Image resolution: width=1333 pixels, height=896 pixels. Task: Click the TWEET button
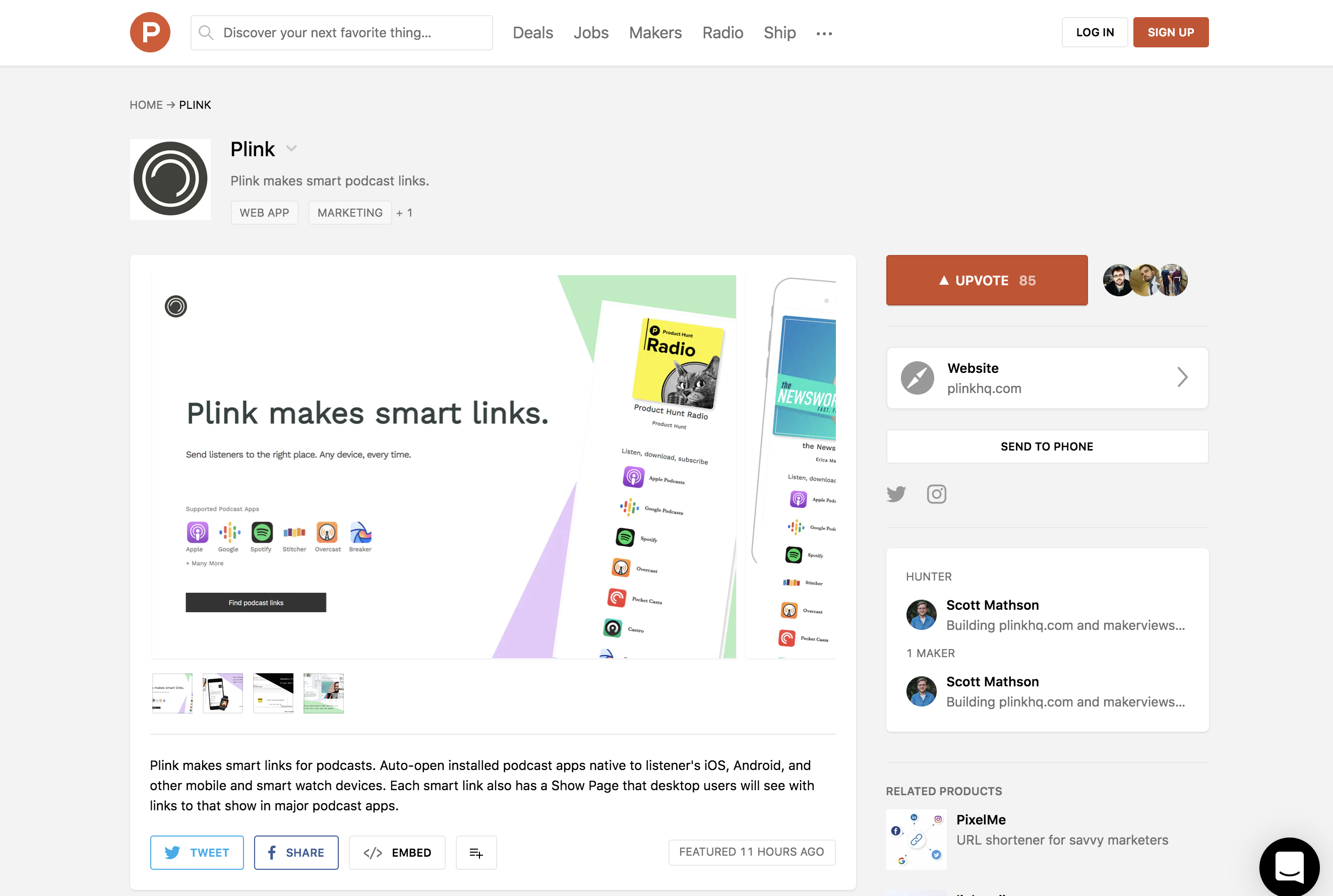(x=197, y=853)
